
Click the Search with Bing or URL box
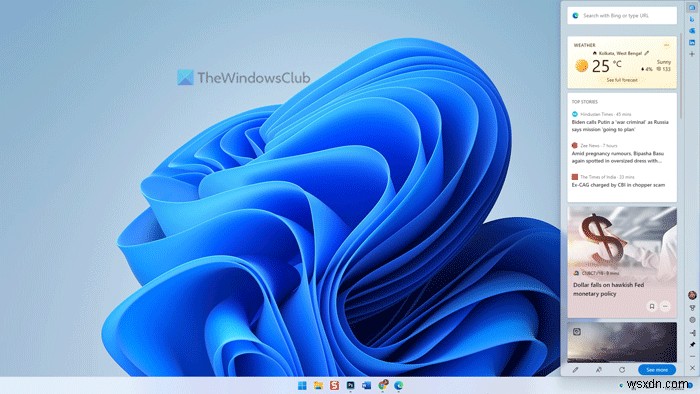coord(622,16)
